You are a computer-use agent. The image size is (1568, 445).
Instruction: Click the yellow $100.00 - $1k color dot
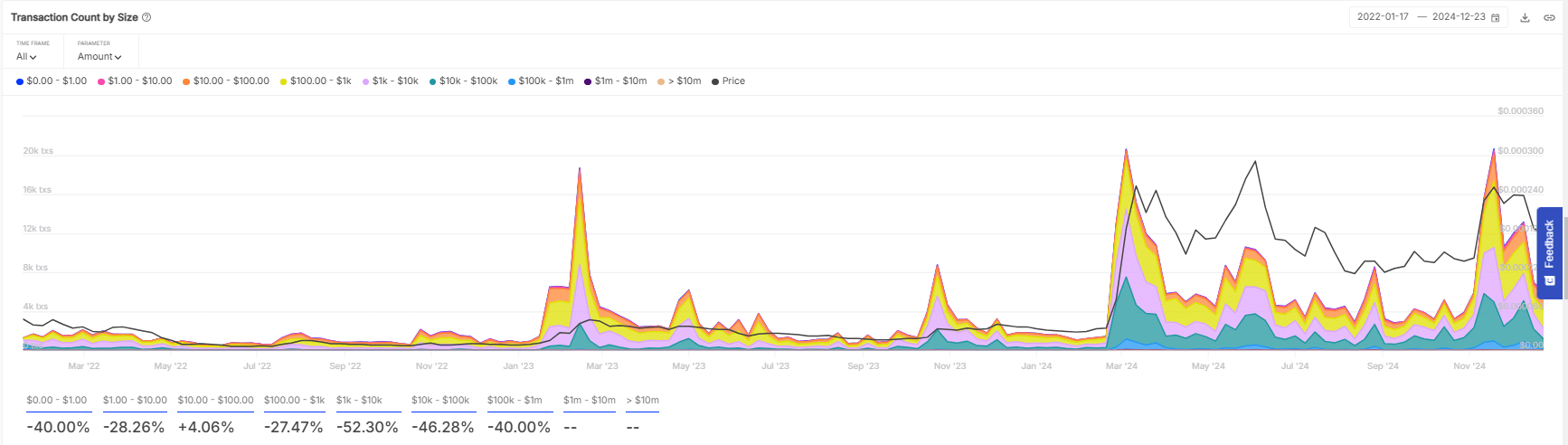283,82
